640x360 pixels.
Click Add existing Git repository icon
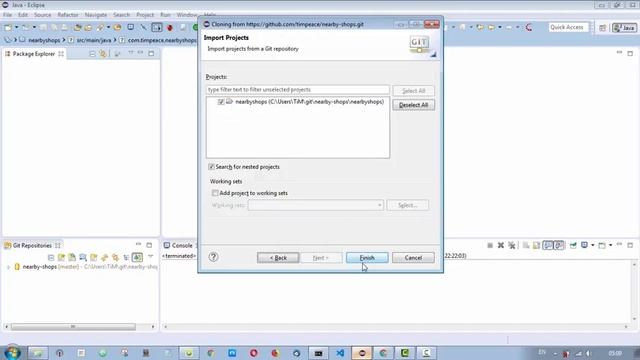62,257
